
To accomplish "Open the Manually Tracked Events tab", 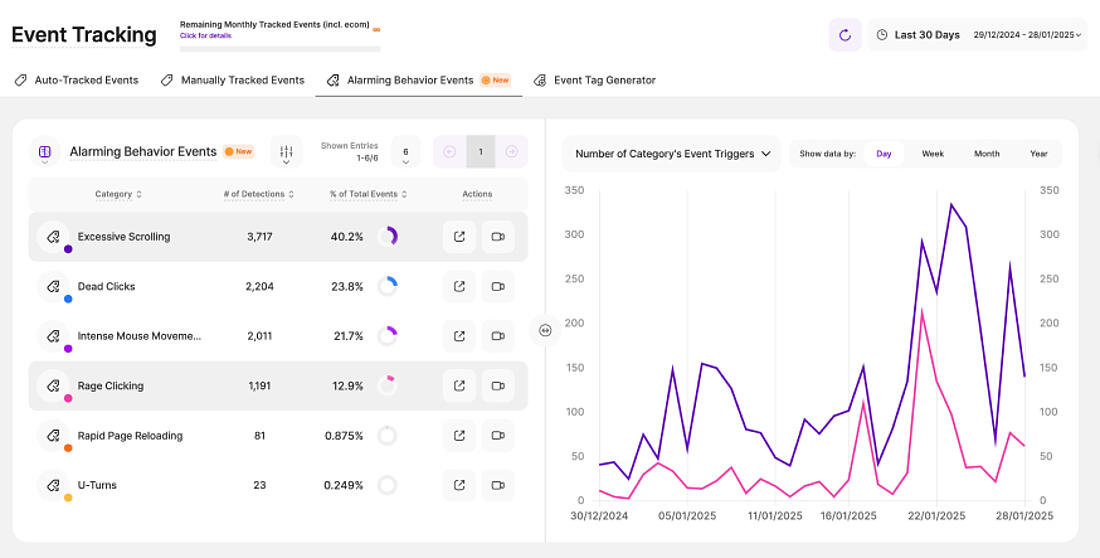I will pos(232,80).
